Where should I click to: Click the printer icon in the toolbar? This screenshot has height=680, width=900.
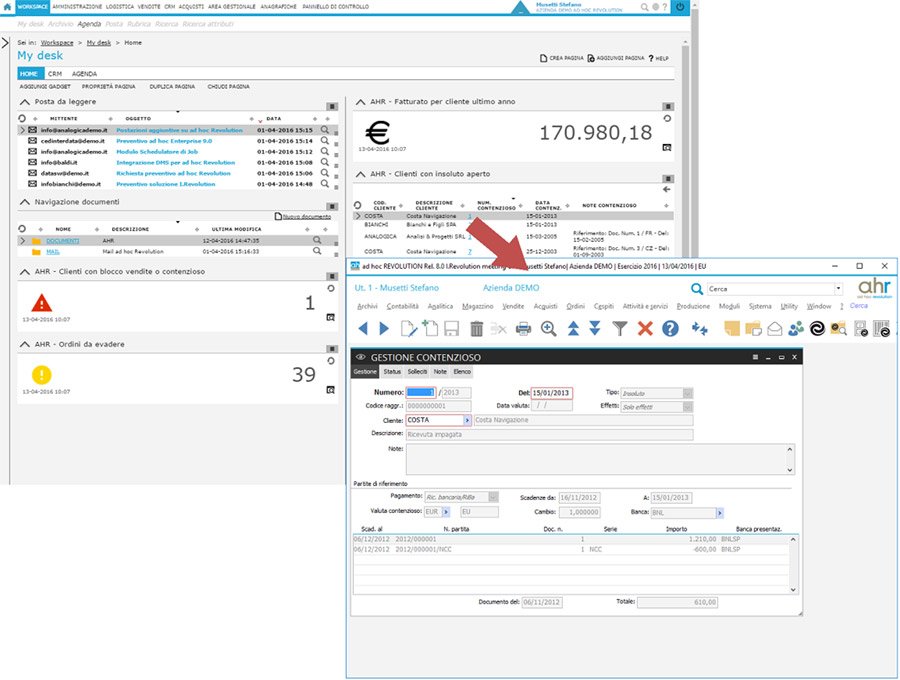523,329
